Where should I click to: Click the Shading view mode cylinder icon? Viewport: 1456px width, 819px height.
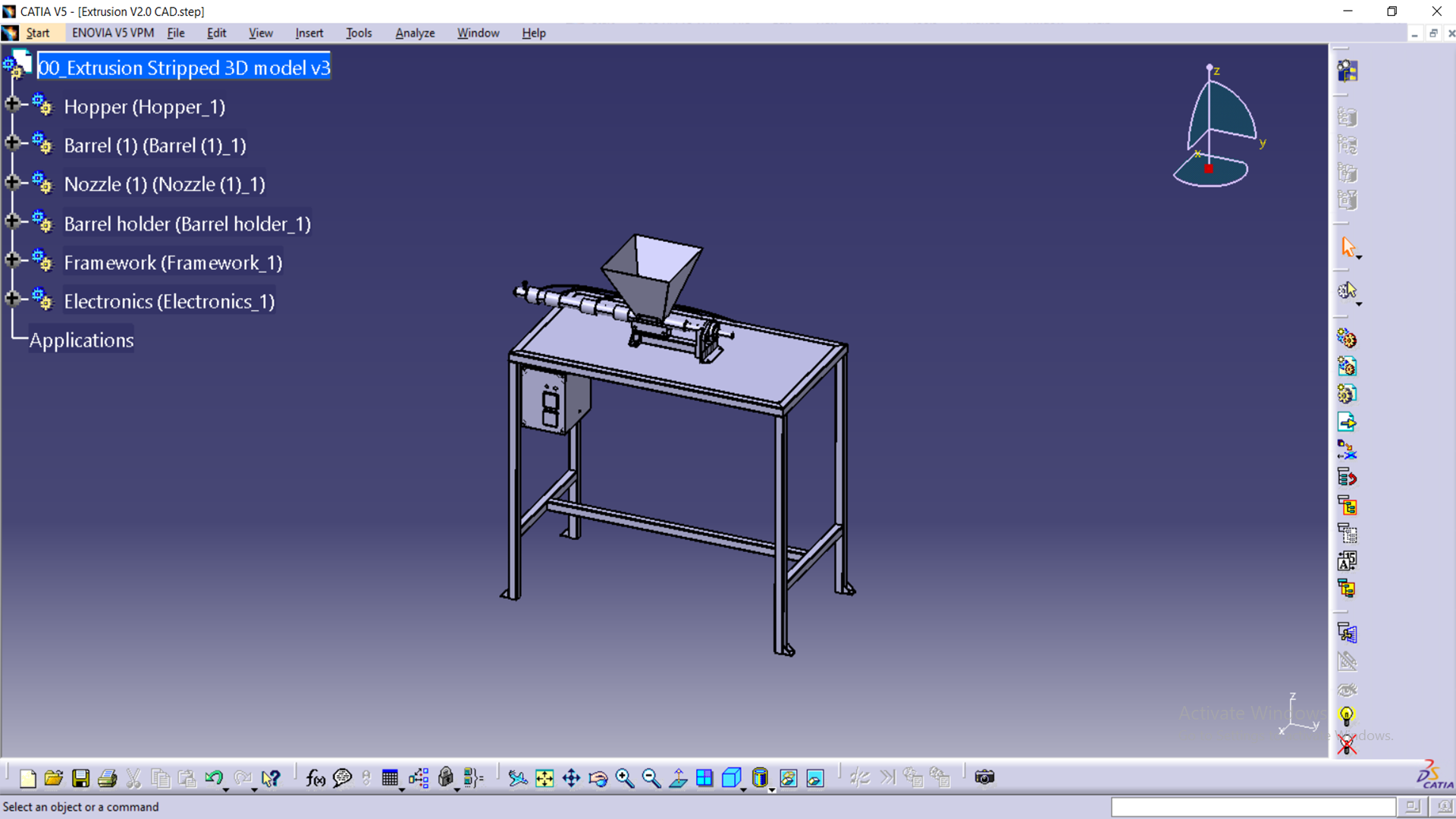[760, 778]
